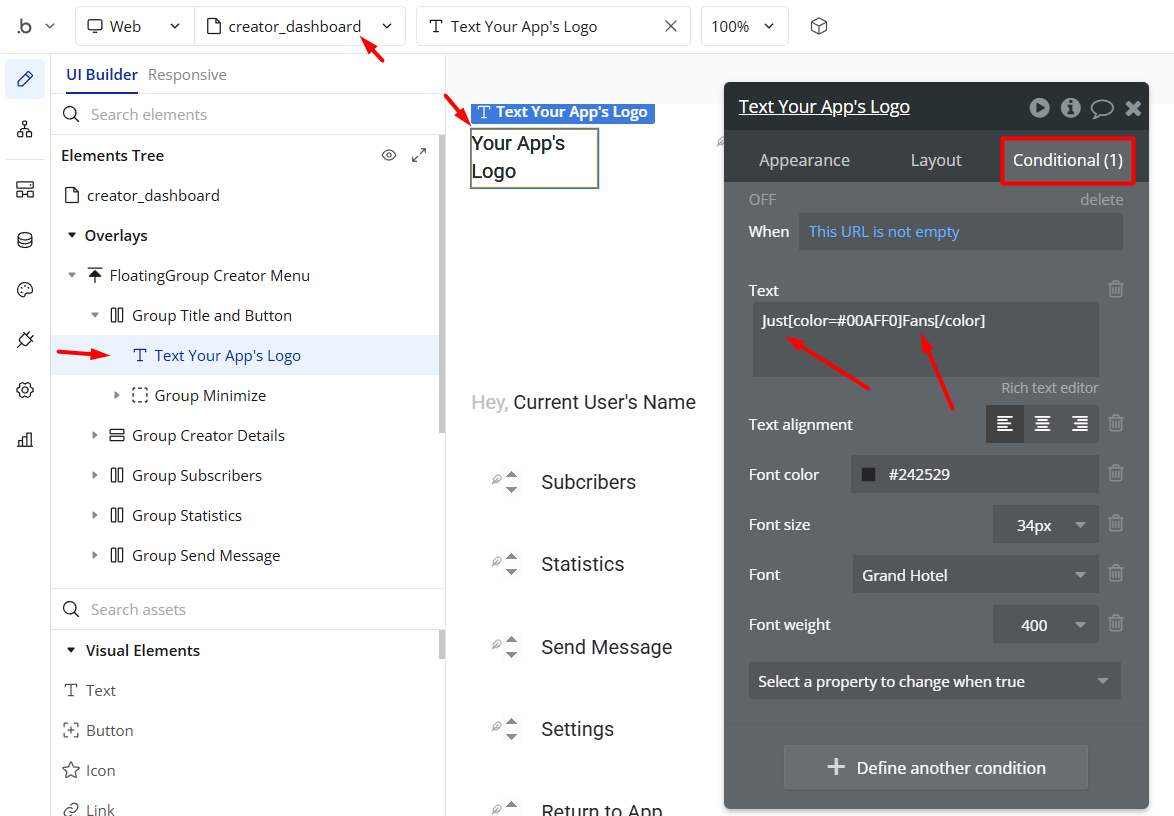Open Settings gear icon in left sidebar
This screenshot has height=816, width=1174.
click(x=25, y=390)
